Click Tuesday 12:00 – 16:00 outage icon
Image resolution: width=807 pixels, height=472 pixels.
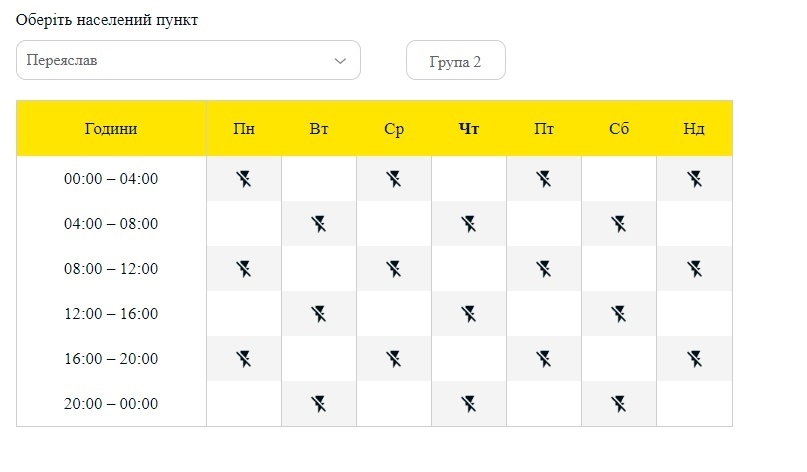point(319,313)
